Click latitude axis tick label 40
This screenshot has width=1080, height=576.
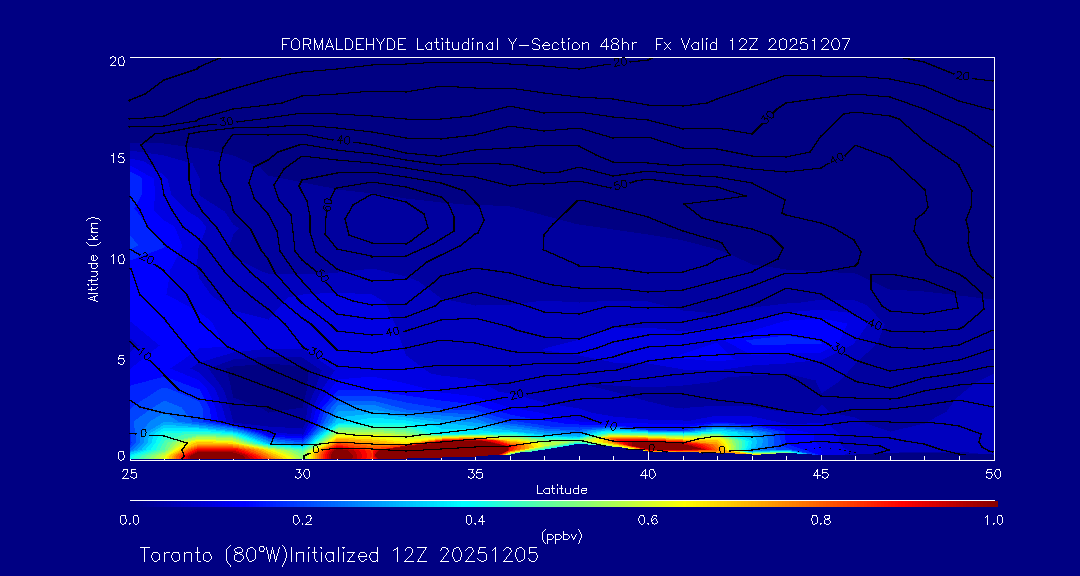648,474
